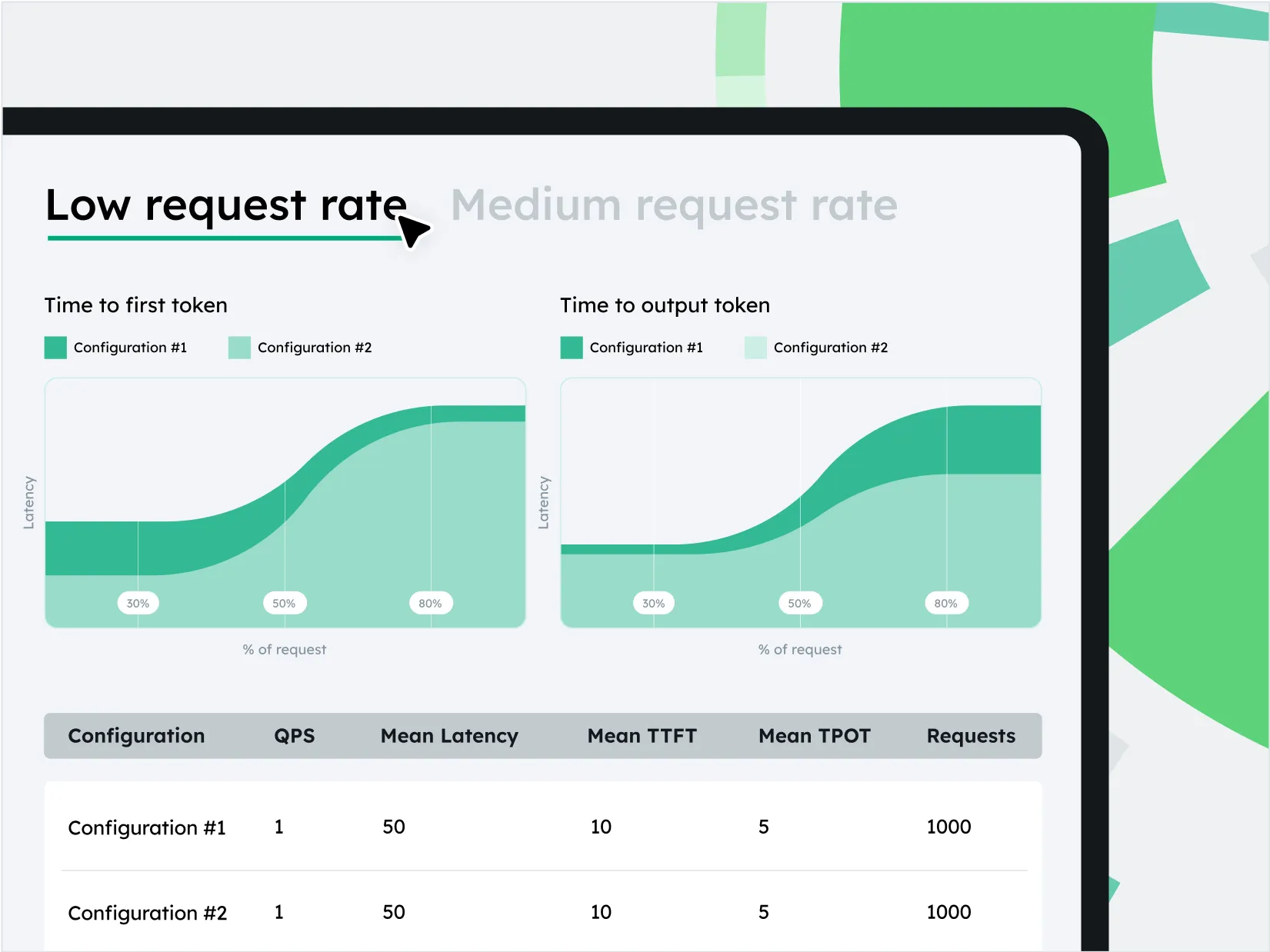Click the Time to first token heading
The image size is (1270, 952).
click(x=136, y=305)
